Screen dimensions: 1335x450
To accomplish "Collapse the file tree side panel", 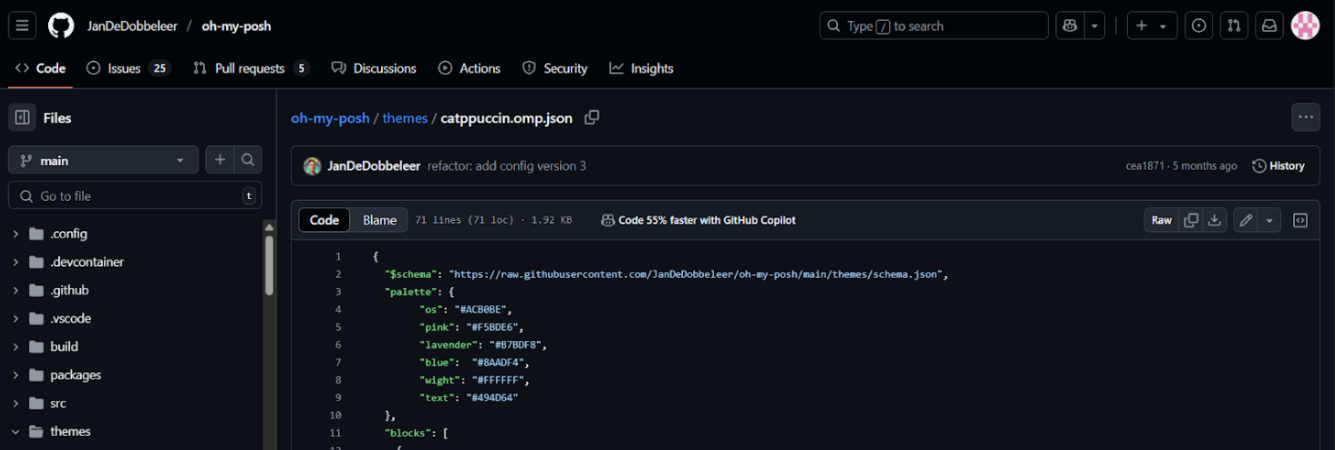I will [x=22, y=118].
